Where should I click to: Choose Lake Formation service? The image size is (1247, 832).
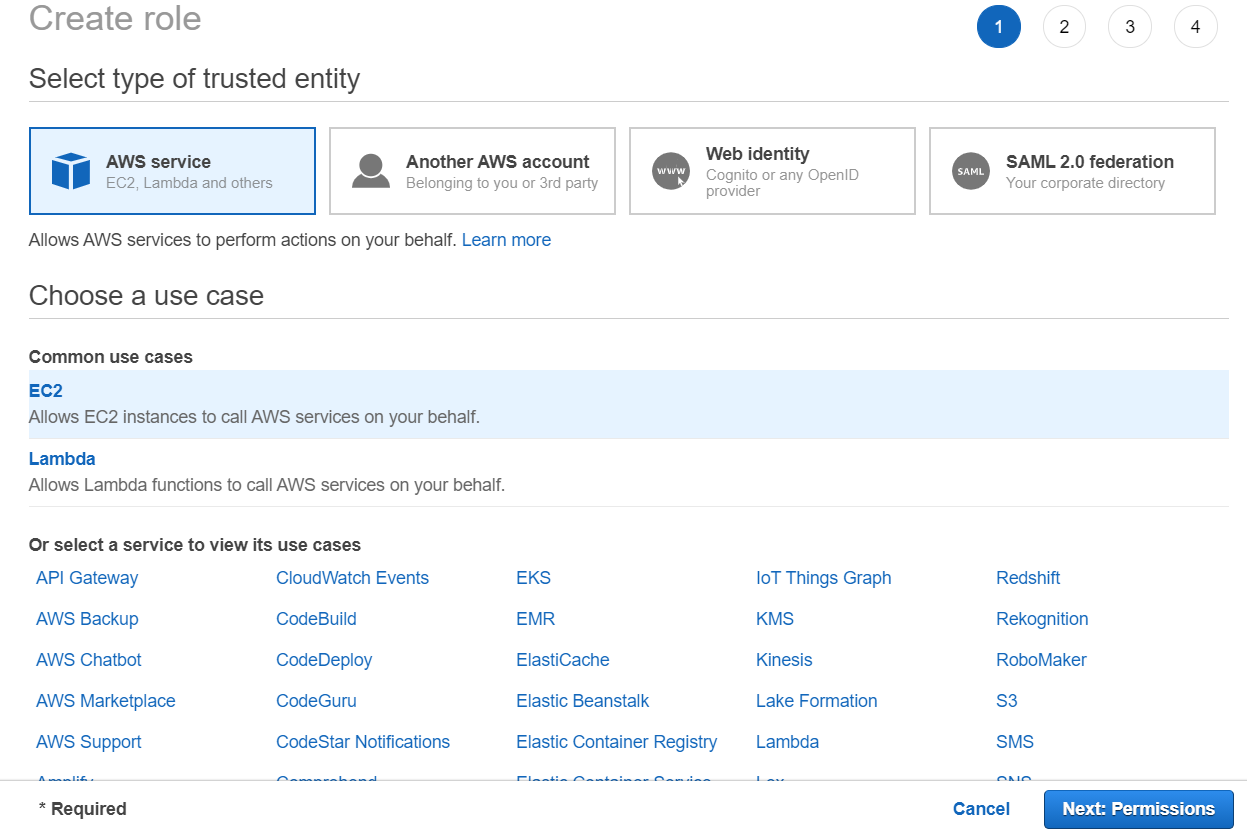coord(817,701)
